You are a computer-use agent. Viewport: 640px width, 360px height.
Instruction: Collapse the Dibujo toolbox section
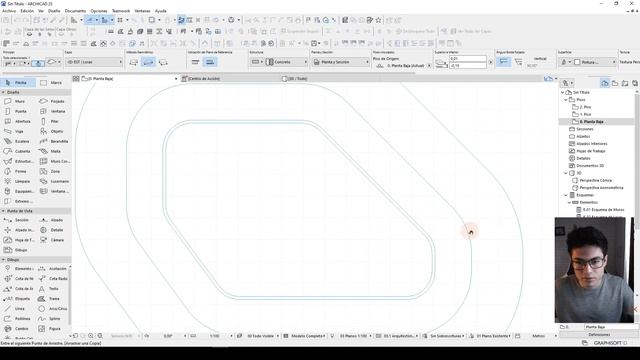click(3, 260)
